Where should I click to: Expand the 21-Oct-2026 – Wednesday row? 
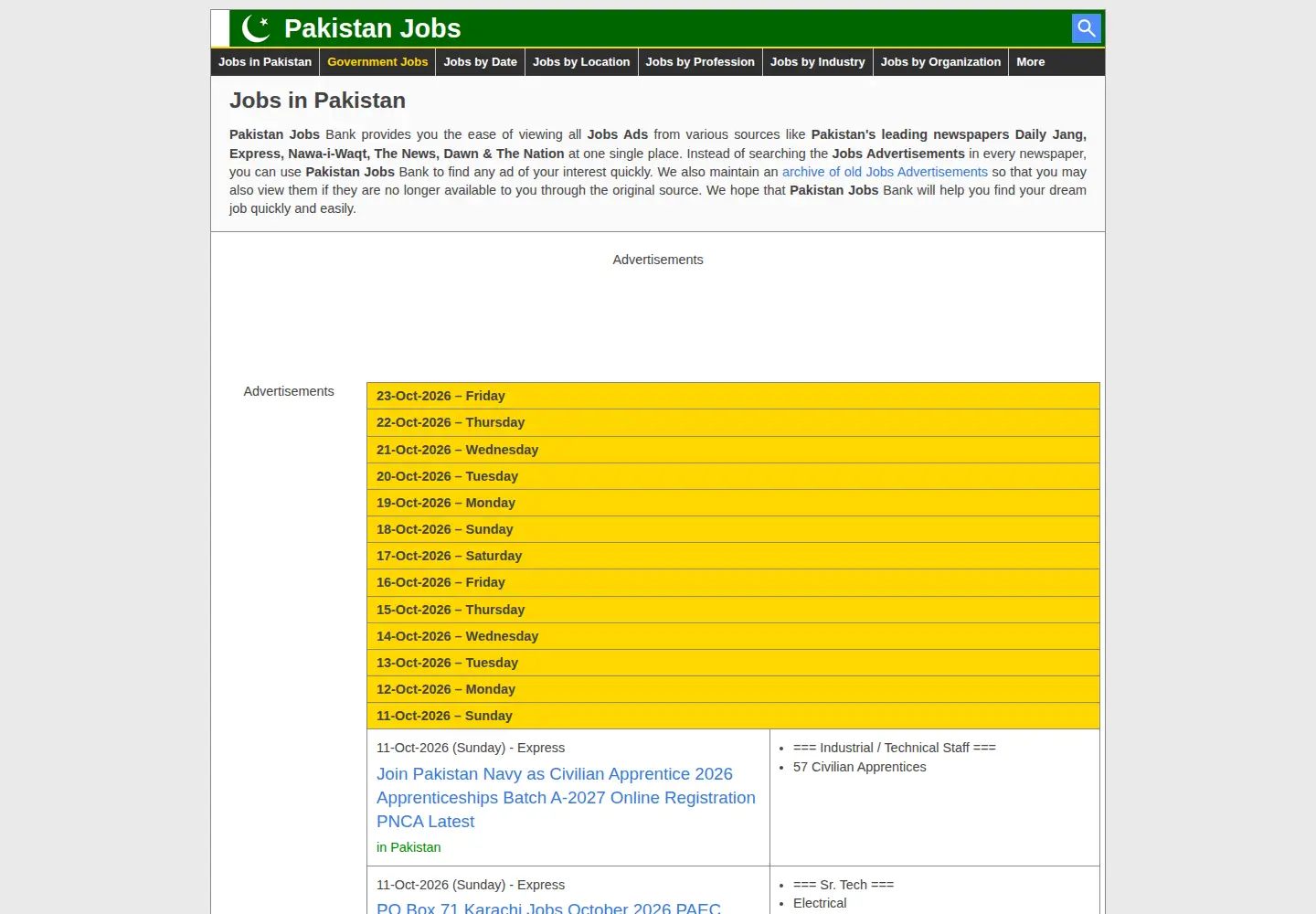click(x=733, y=450)
